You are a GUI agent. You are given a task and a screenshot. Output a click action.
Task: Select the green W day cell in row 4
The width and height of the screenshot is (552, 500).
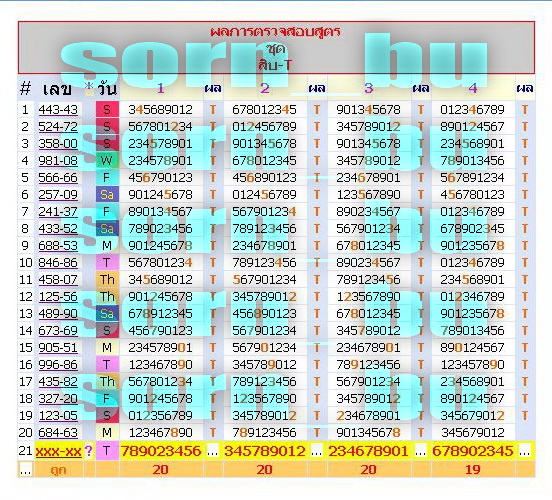(x=107, y=161)
